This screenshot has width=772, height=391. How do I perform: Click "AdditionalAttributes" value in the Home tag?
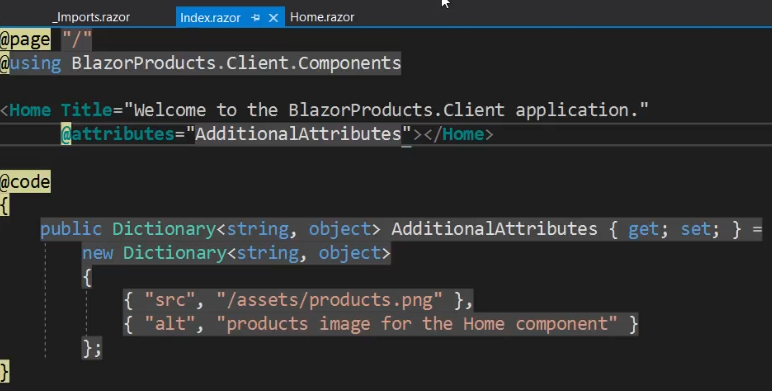298,134
